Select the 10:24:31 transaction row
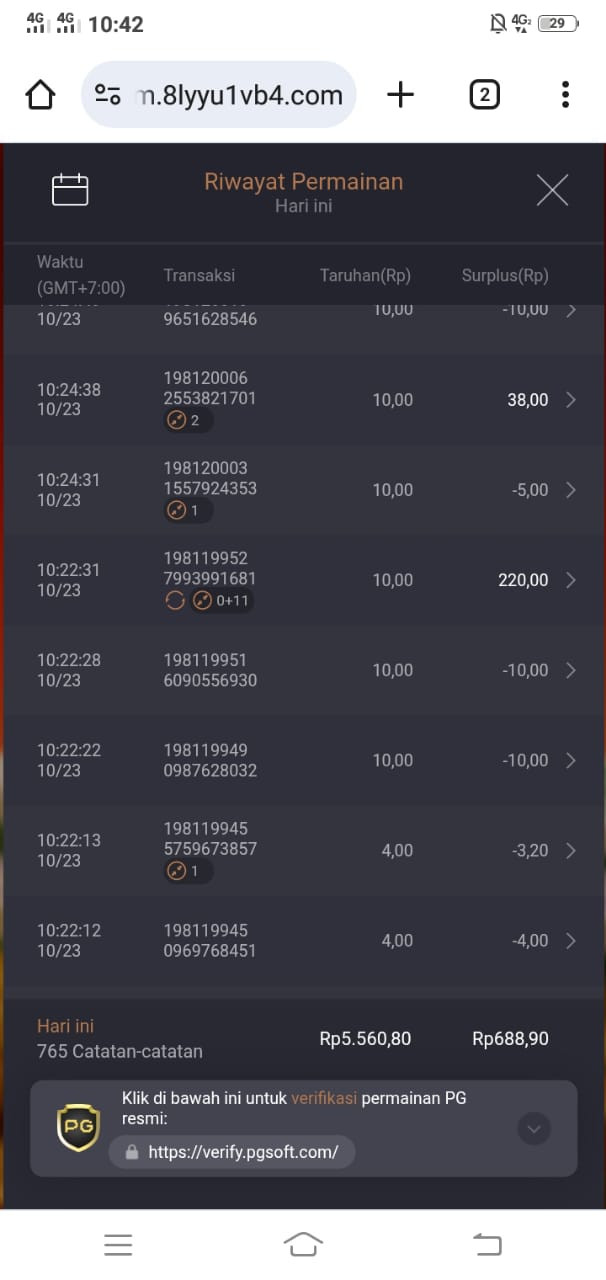The height and width of the screenshot is (1280, 606). coord(303,490)
